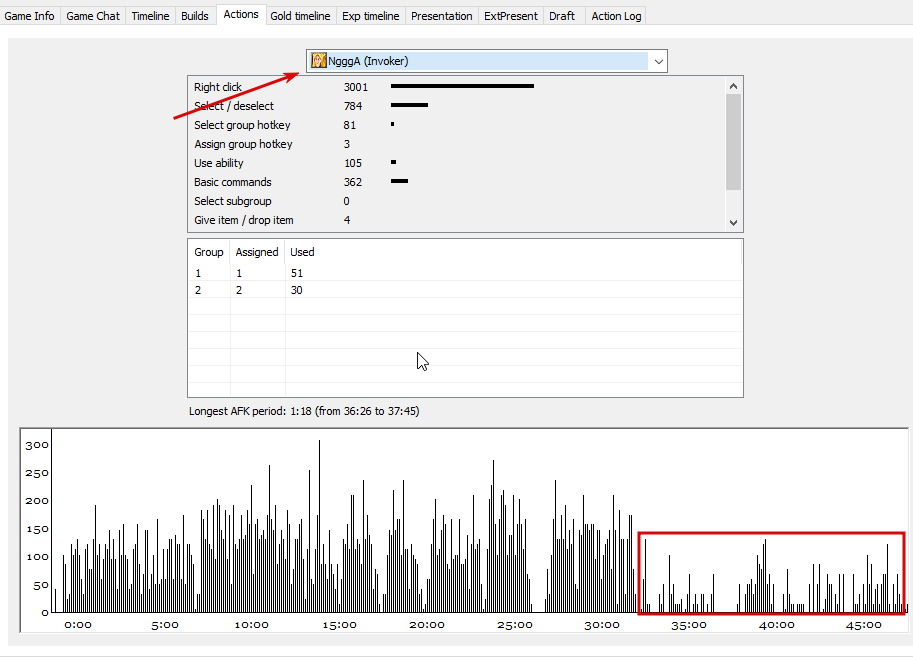Switch to the Timeline tab
Viewport: 913px width, 657px height.
pyautogui.click(x=150, y=16)
